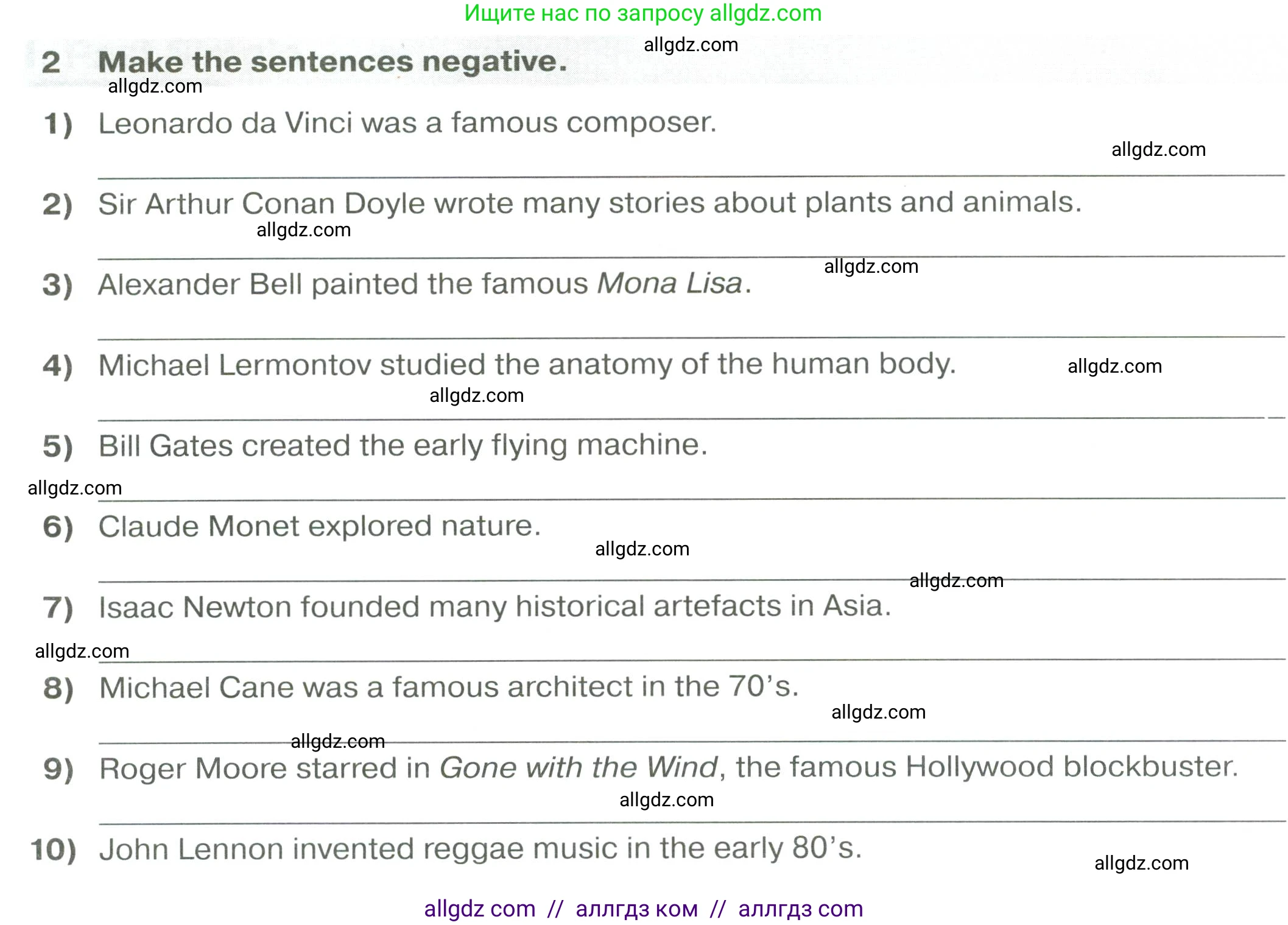Select the Bill Gates sentence
This screenshot has width=1288, height=925.
coord(403,446)
